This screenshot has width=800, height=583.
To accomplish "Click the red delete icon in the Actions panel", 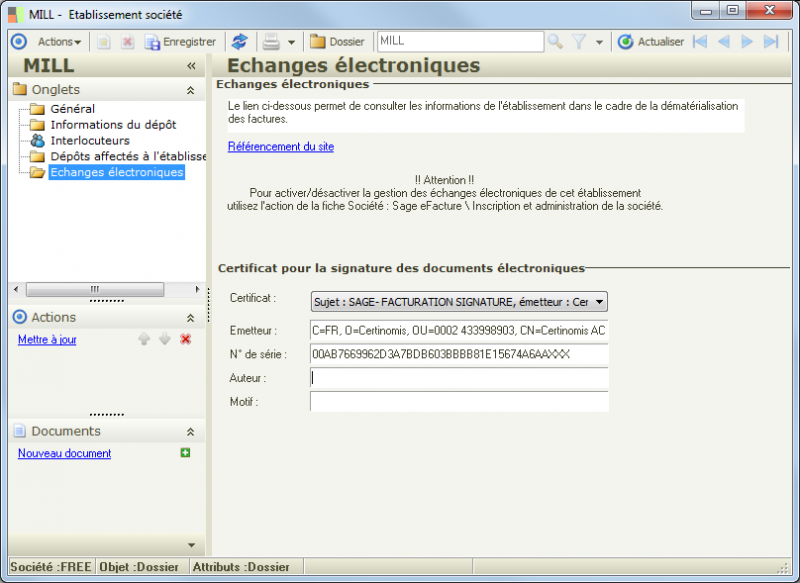I will (185, 339).
